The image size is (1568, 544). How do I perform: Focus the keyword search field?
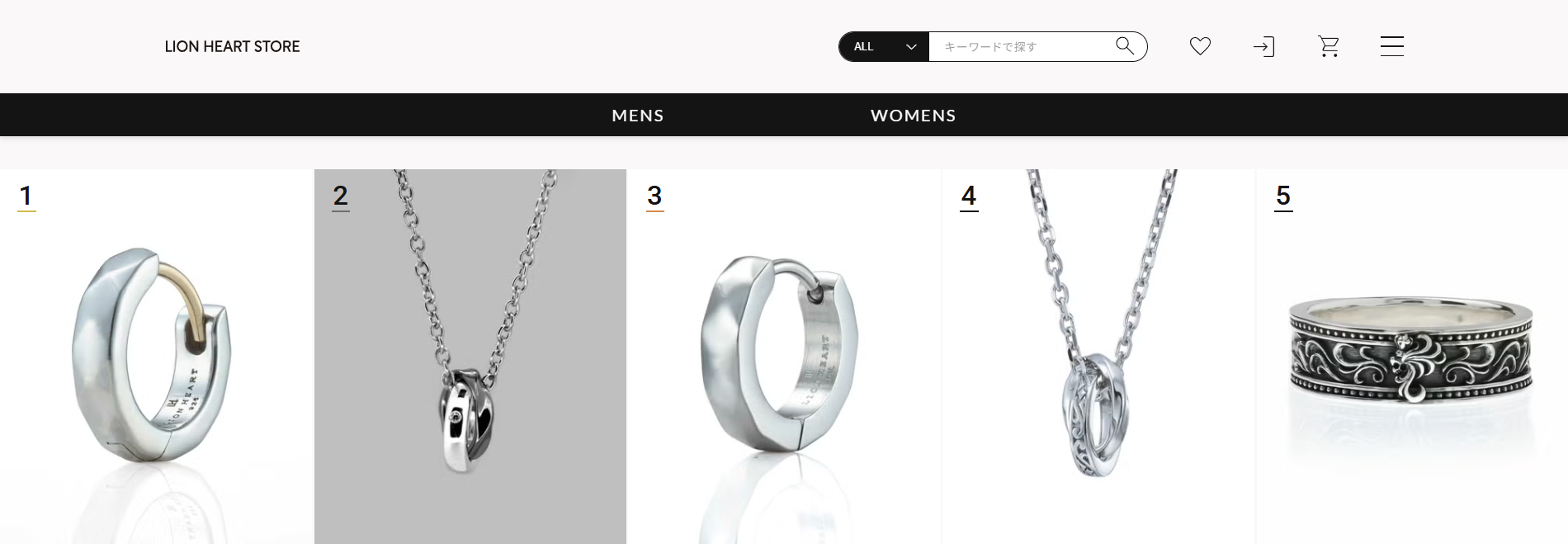[x=1022, y=46]
